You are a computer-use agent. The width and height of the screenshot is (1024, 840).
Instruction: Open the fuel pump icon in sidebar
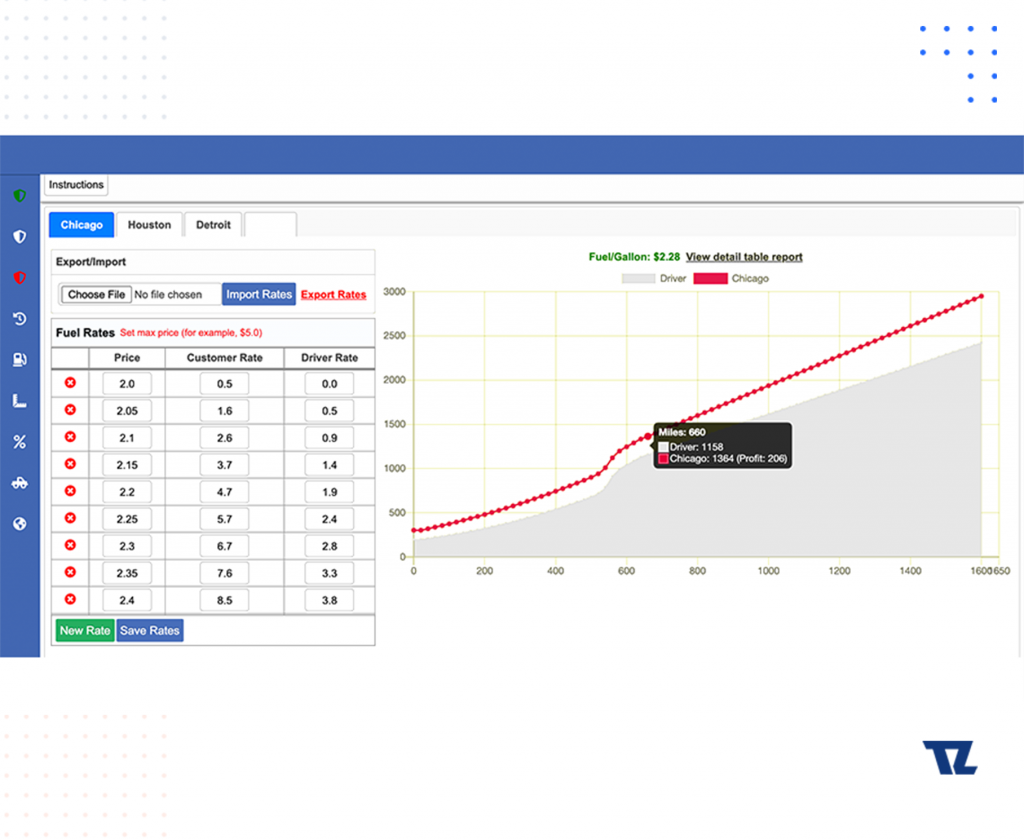(x=19, y=360)
